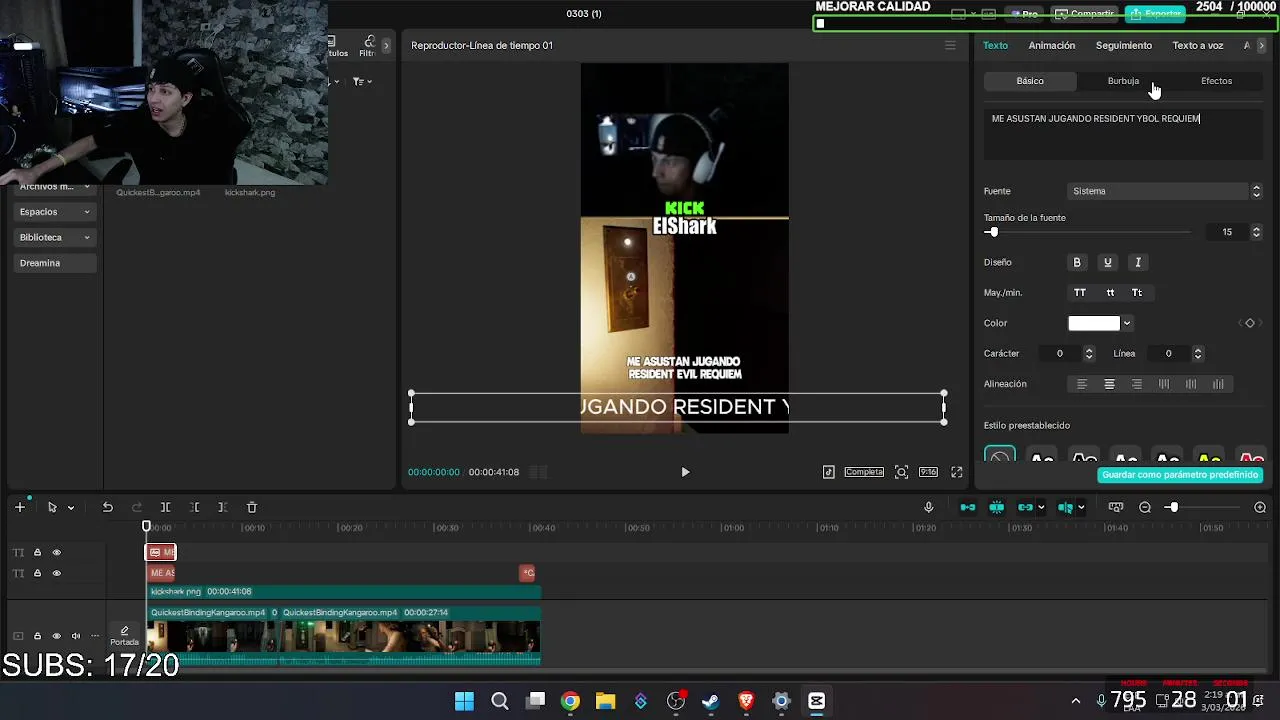Toggle auto snapping icon
Viewport: 1280px width, 720px height.
(997, 507)
